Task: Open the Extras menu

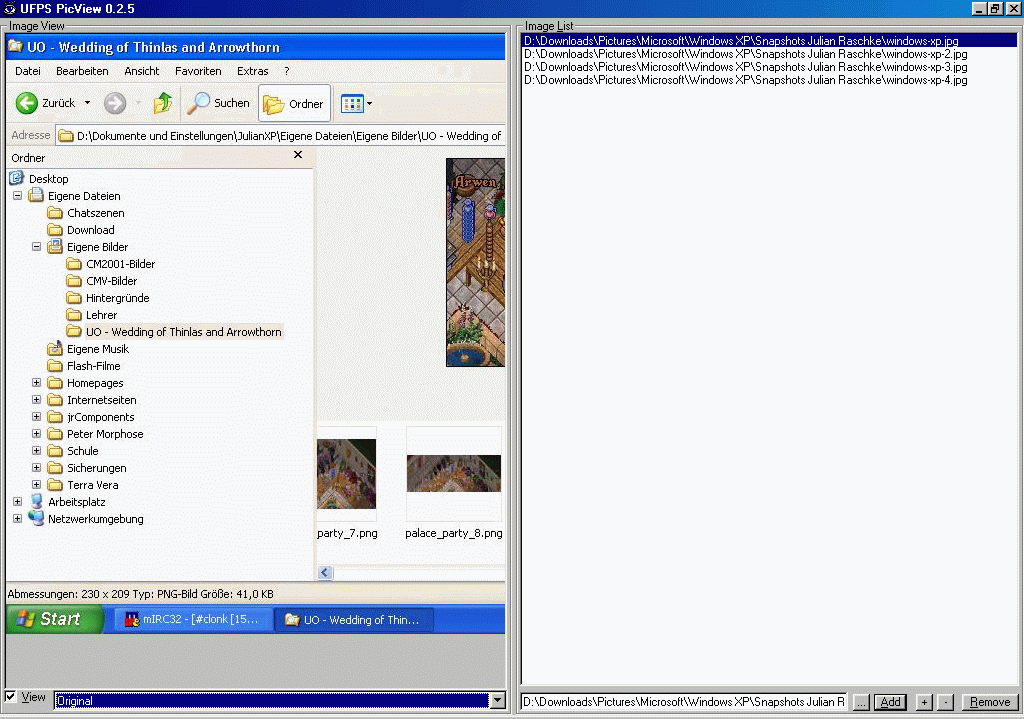Action: point(253,71)
